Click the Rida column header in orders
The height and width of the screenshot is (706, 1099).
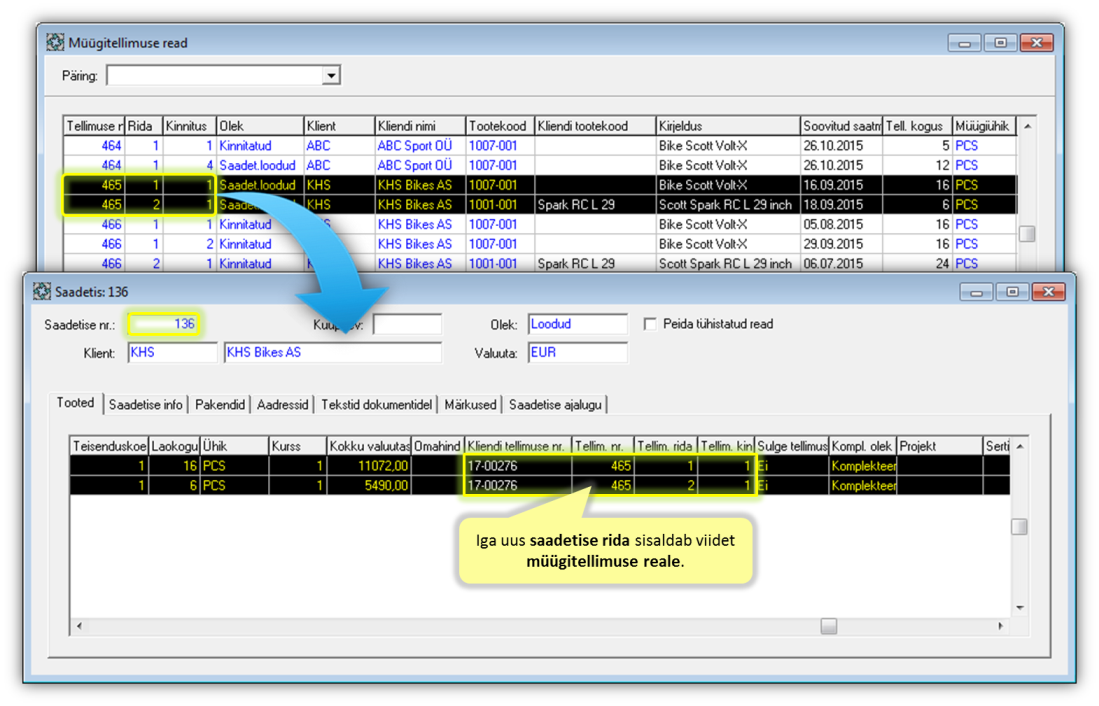(144, 126)
